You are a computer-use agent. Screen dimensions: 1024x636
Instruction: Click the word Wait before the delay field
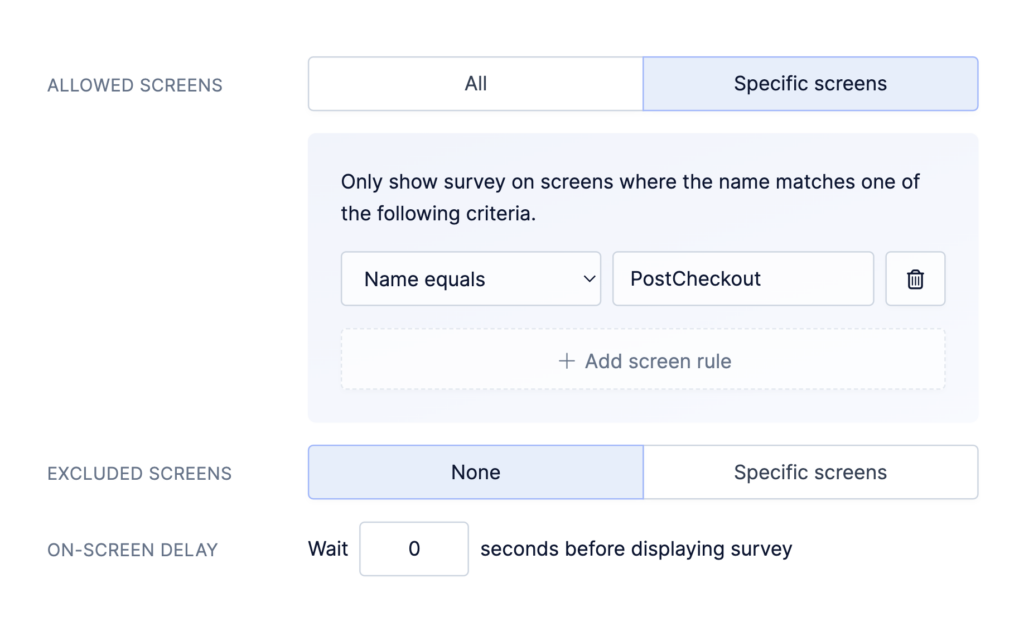[328, 549]
